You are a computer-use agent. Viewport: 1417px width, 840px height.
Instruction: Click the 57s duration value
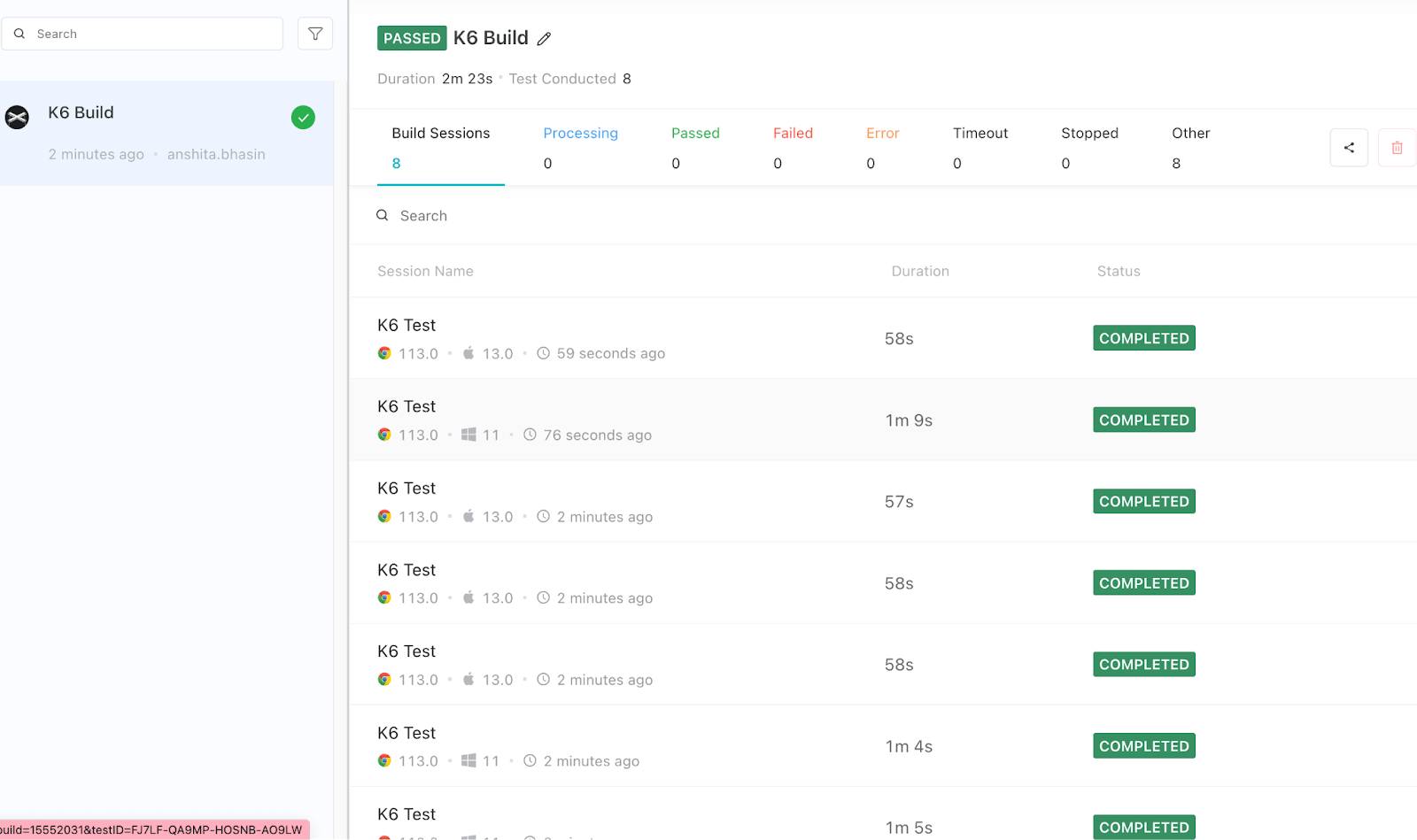tap(899, 502)
